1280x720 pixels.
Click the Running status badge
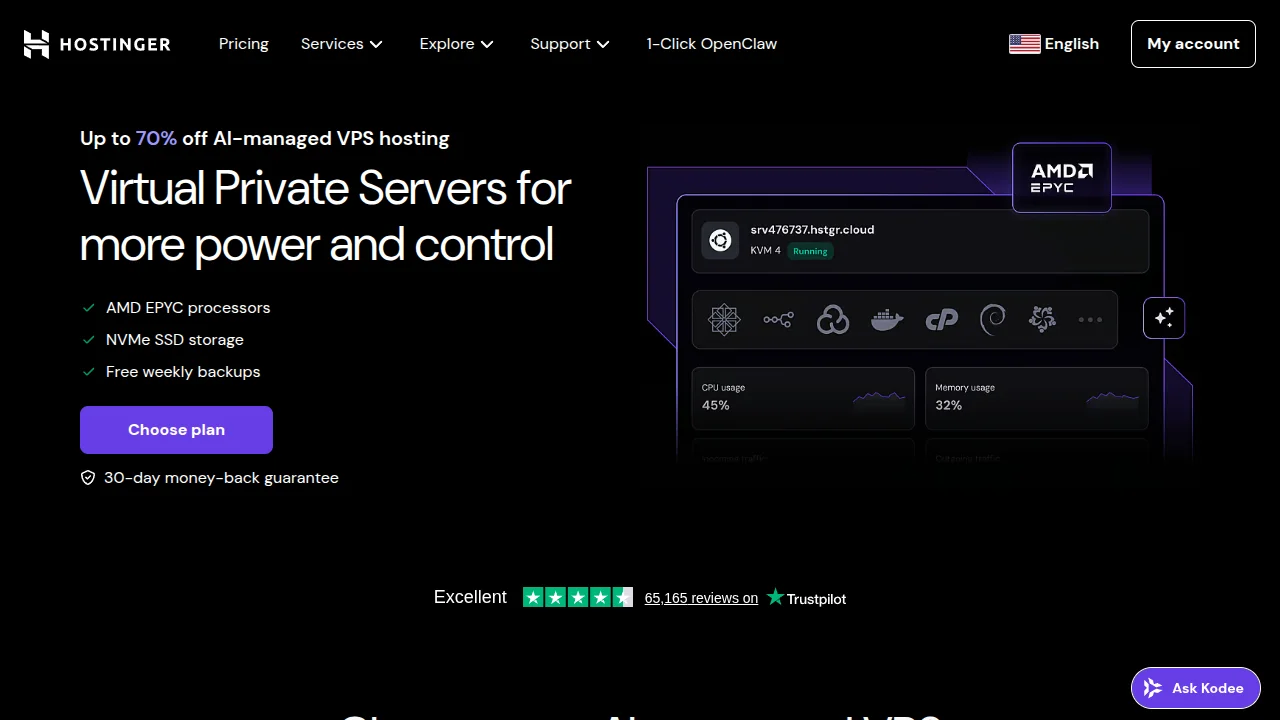tap(810, 251)
